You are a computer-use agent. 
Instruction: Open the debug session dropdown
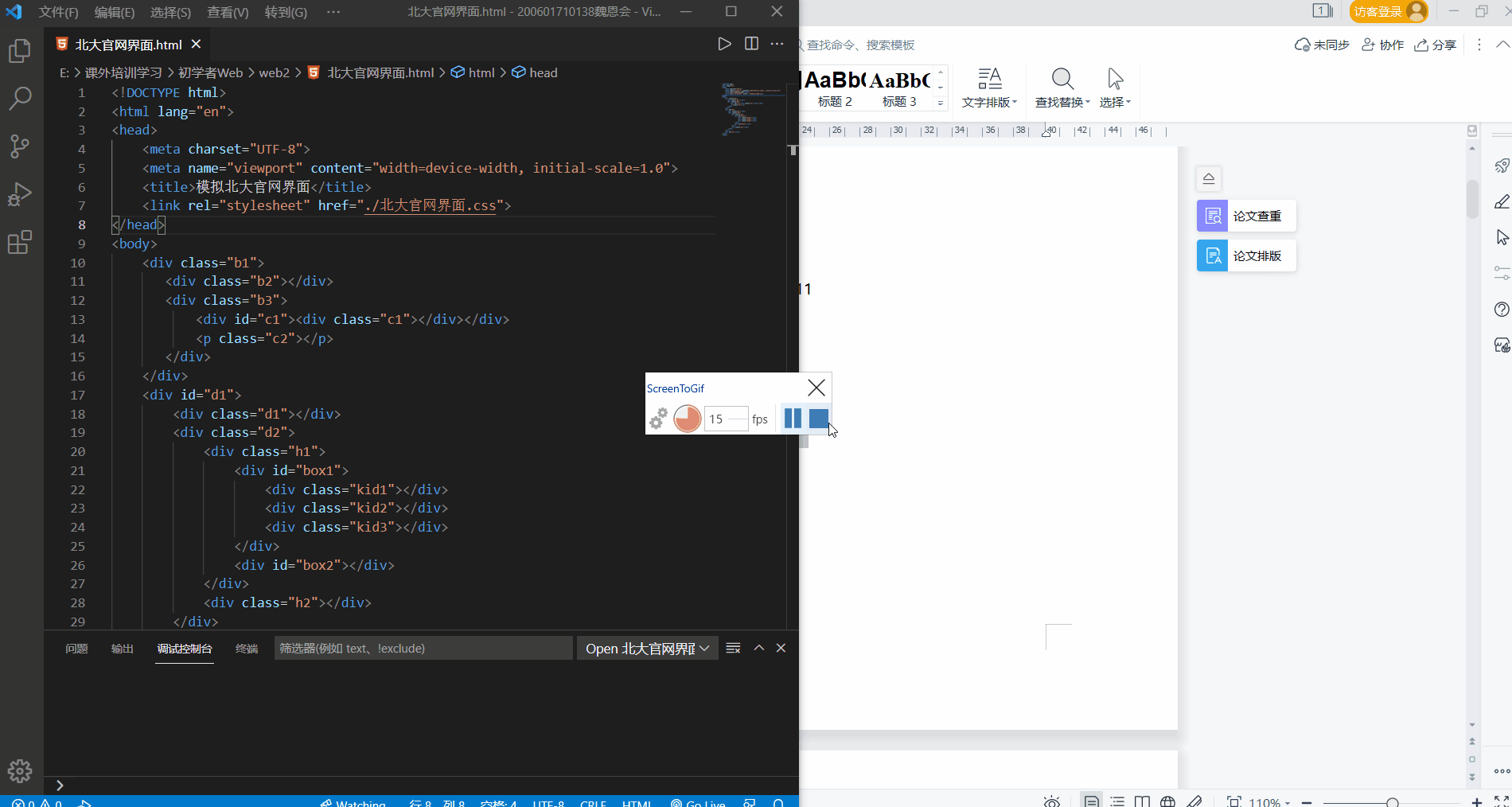(647, 649)
